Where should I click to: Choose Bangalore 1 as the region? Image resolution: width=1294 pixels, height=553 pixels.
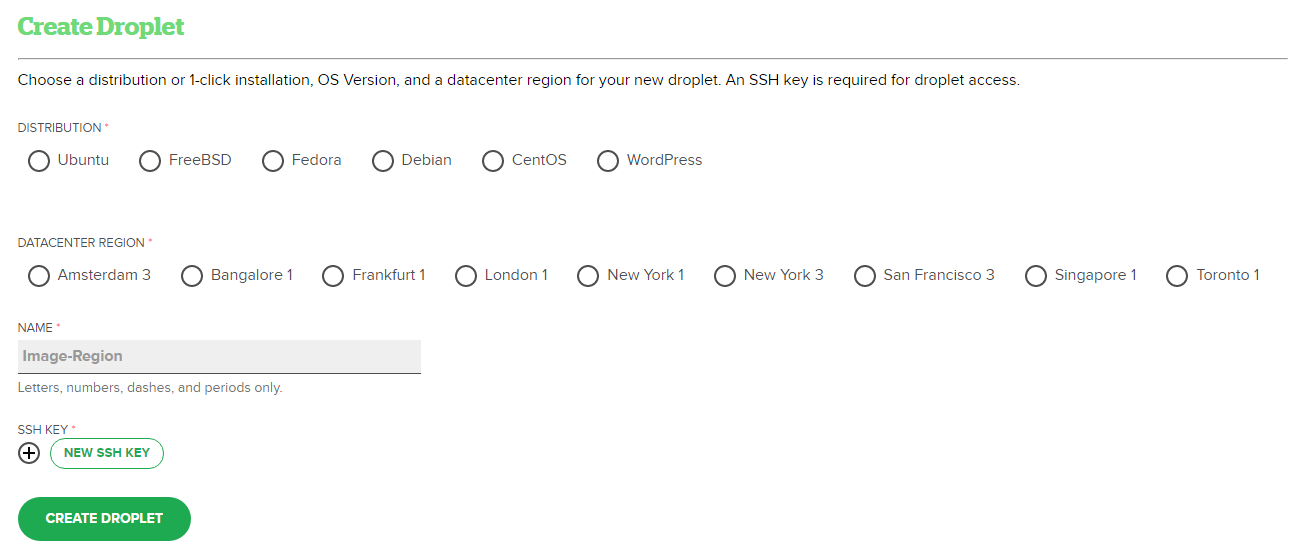tap(192, 276)
